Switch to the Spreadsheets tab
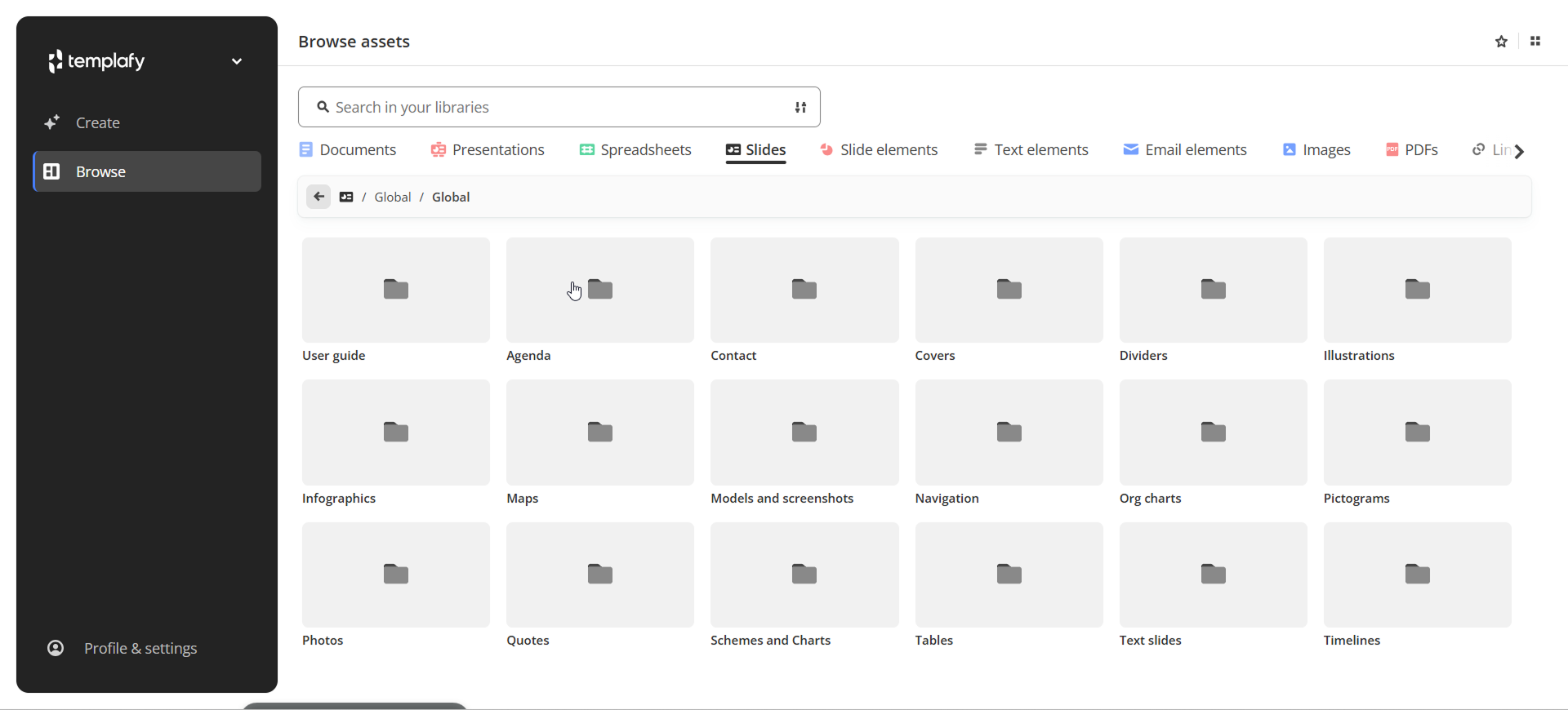Screen dimensions: 1568x710 coord(635,150)
